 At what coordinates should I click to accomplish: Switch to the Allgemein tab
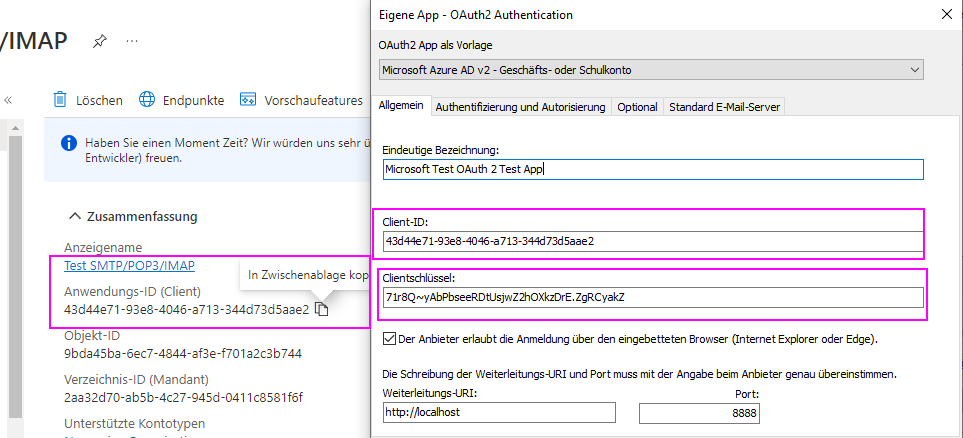400,106
